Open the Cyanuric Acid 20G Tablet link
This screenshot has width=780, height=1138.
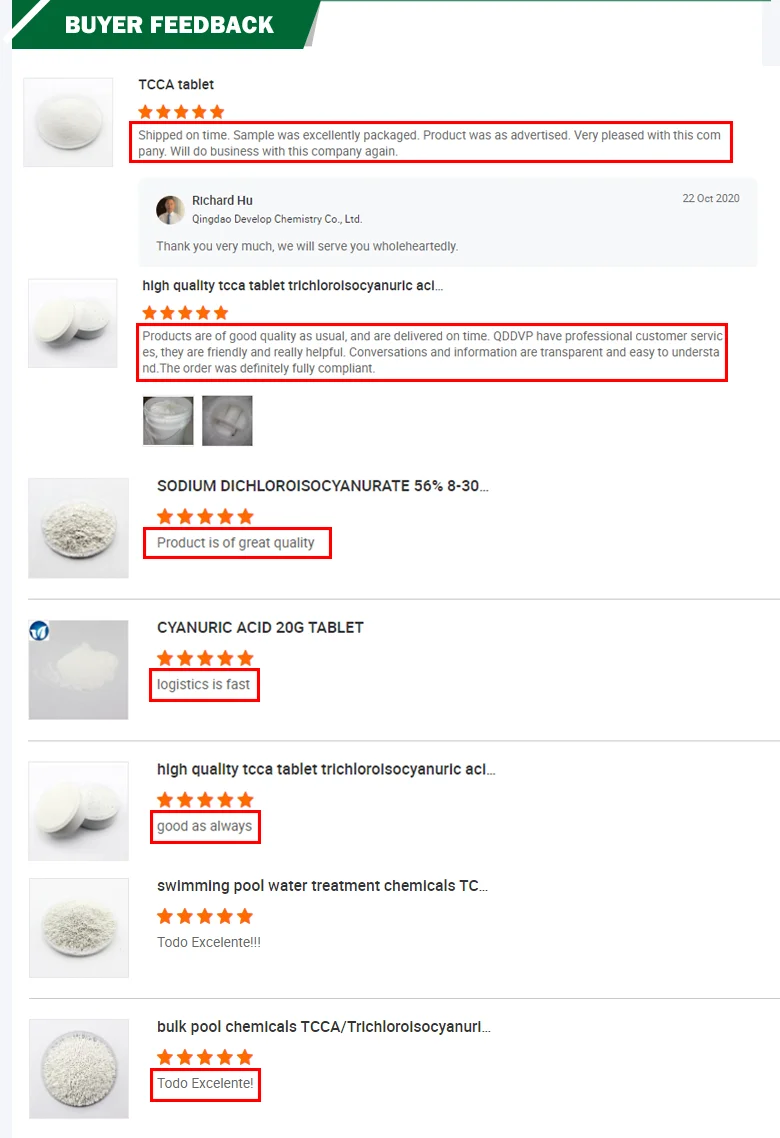pos(260,628)
